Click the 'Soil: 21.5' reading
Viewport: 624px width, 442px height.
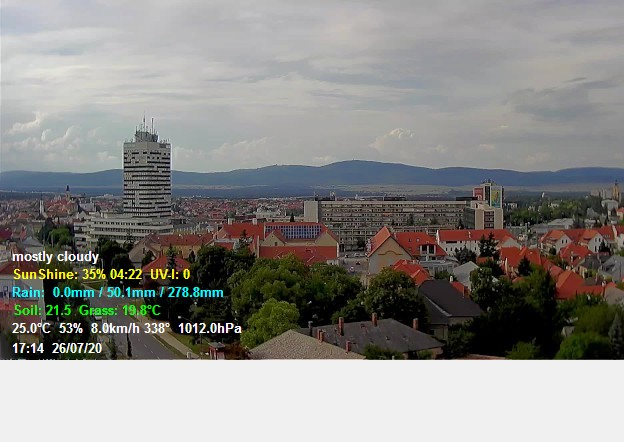pos(43,310)
